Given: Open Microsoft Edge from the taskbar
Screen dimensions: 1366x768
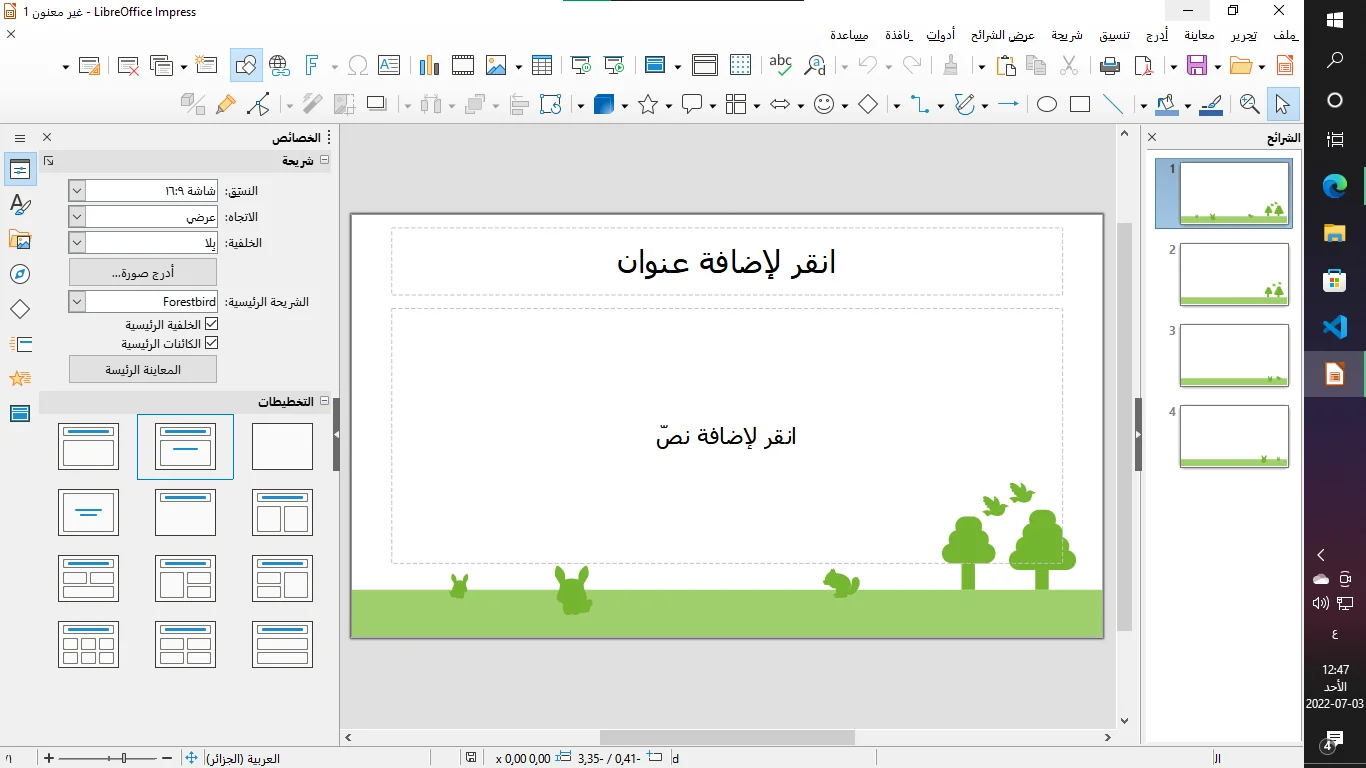Looking at the screenshot, I should (1334, 186).
